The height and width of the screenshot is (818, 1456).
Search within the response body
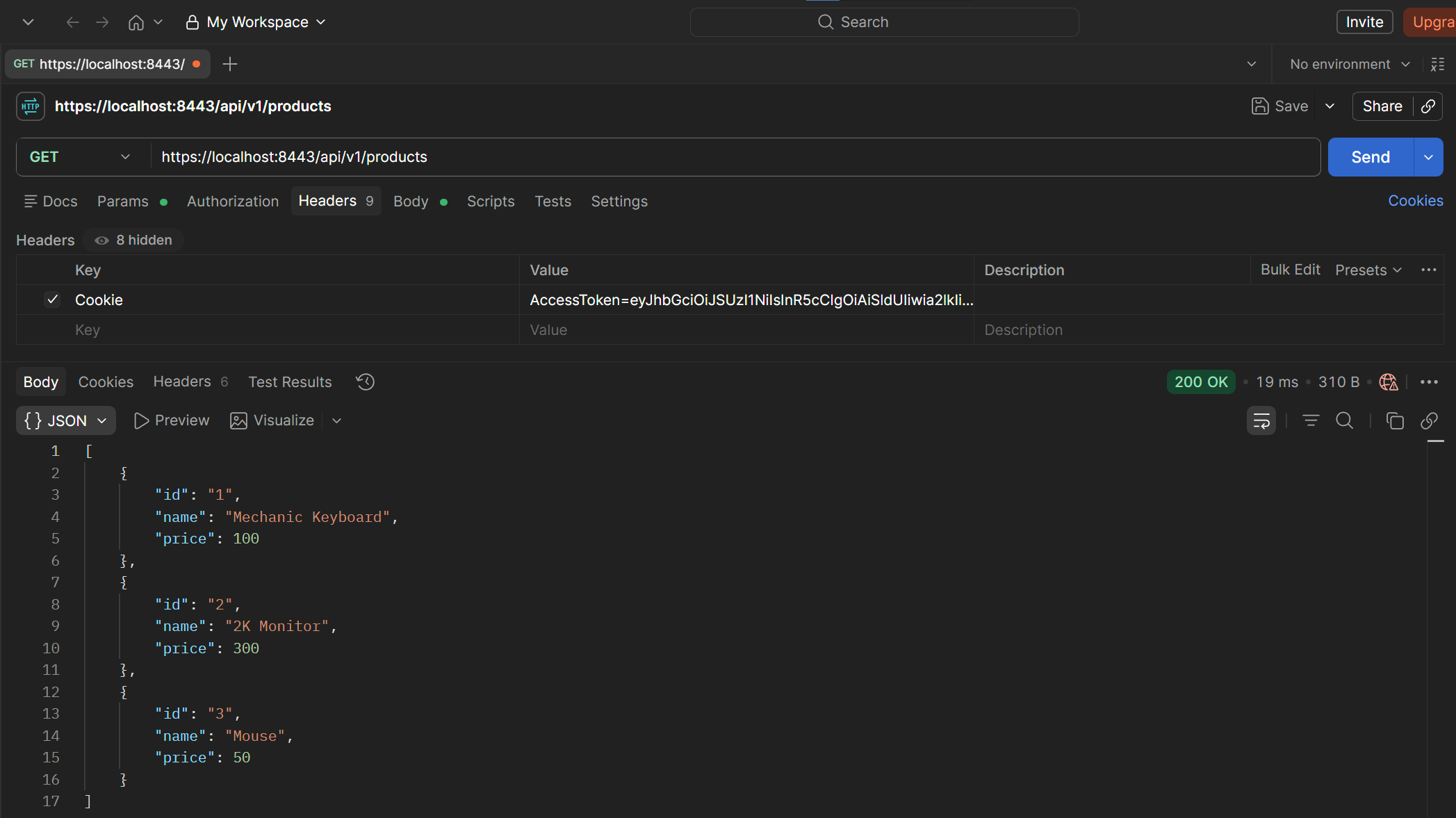click(x=1345, y=420)
